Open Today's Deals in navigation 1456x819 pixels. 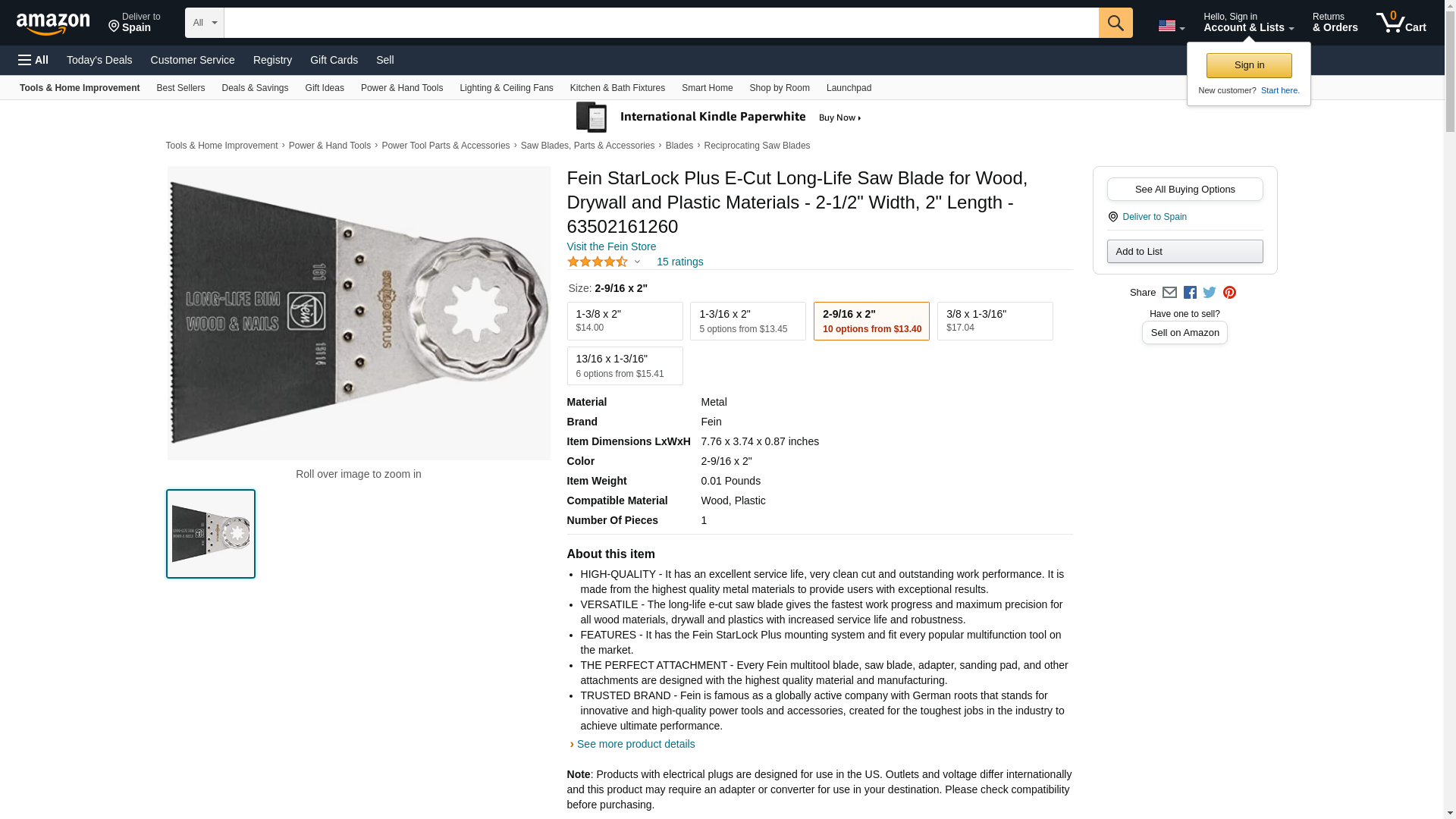pyautogui.click(x=99, y=60)
